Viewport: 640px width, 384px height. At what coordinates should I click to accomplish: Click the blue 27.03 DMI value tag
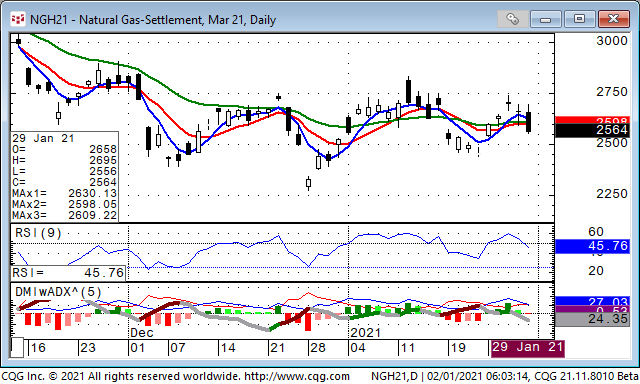[x=592, y=301]
